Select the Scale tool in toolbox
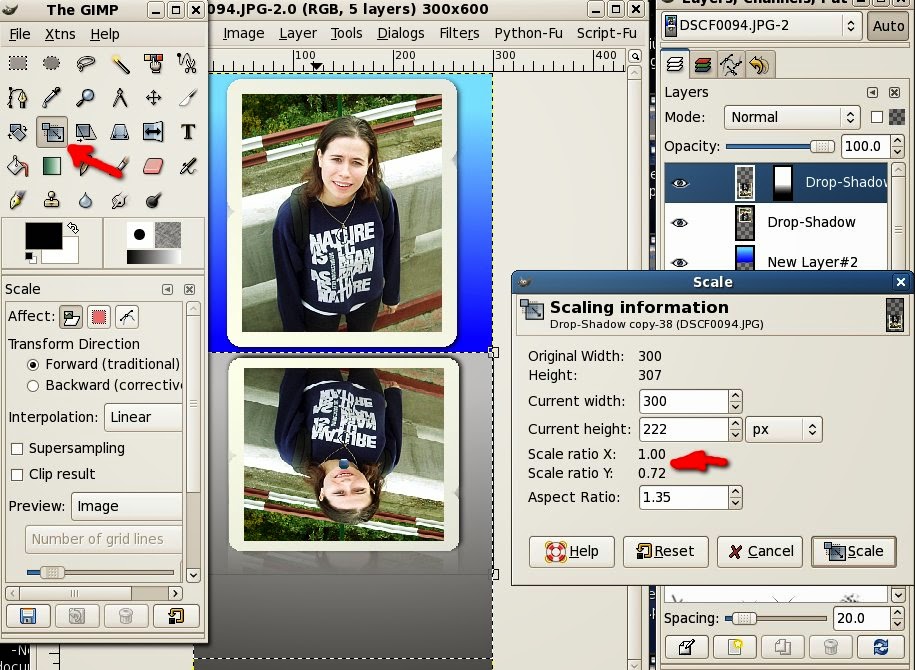The image size is (915, 670). [52, 132]
